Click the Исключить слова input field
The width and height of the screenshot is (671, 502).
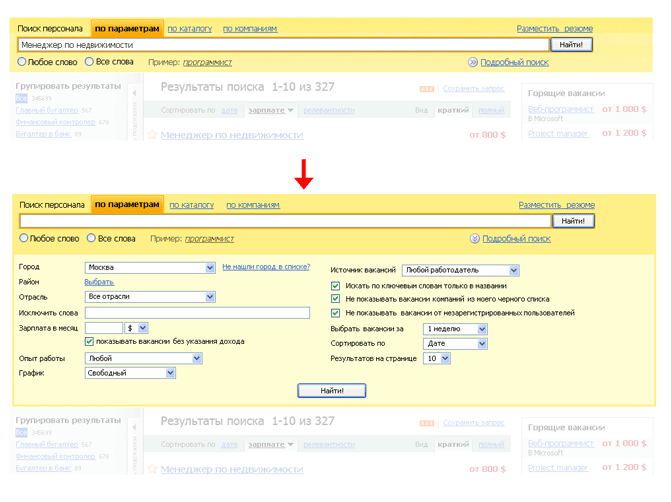(197, 313)
